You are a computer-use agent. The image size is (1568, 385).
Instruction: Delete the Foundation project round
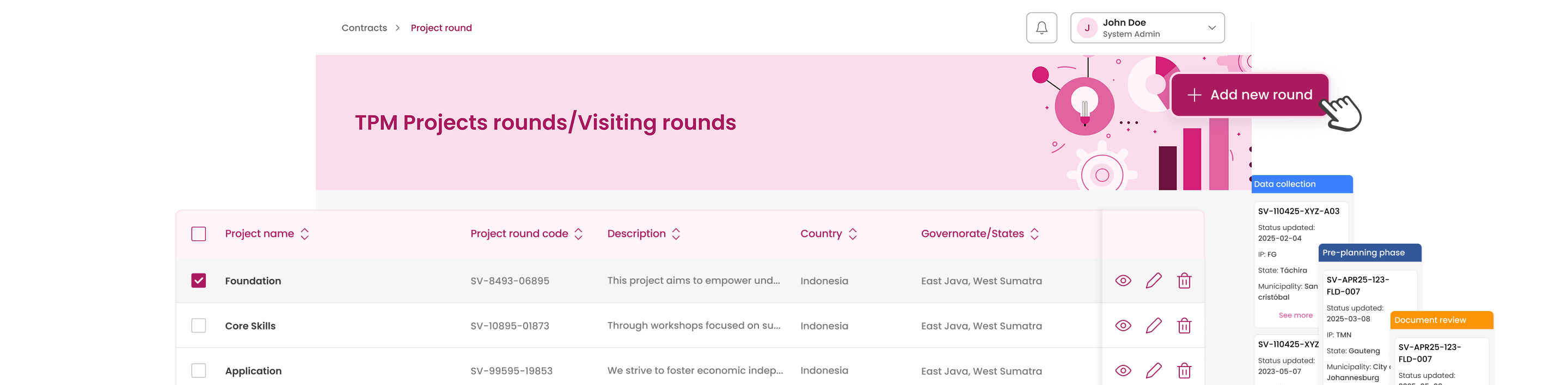coord(1184,281)
